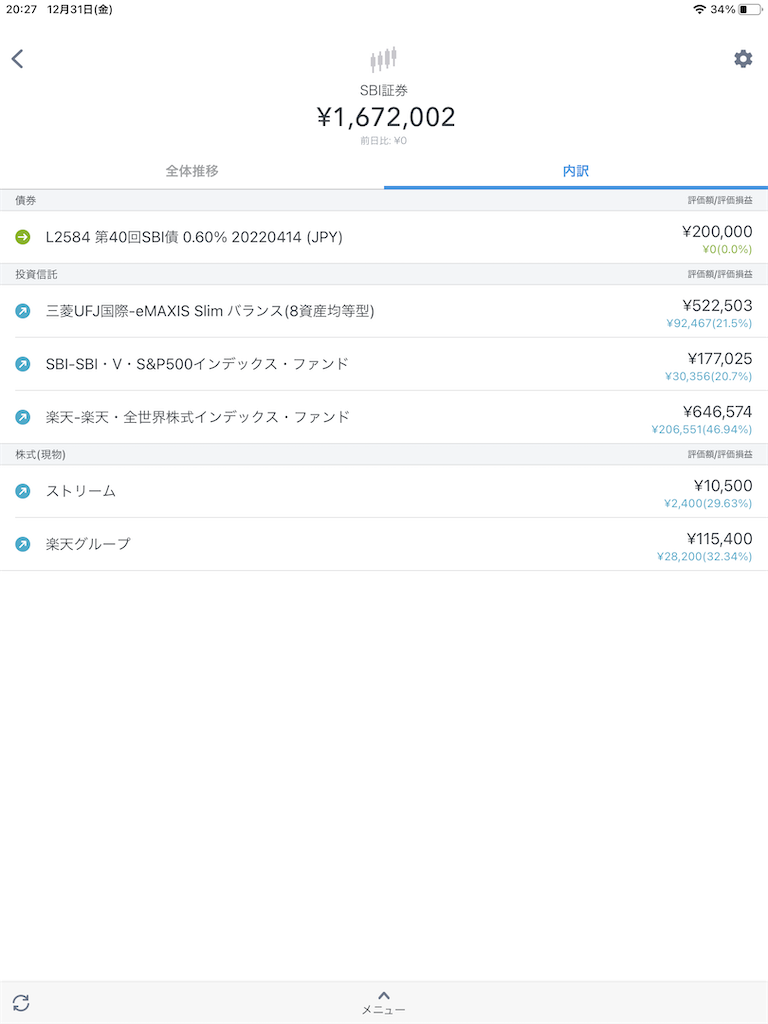Tap the ¥28,200(32.34%) gain figure

tap(704, 556)
